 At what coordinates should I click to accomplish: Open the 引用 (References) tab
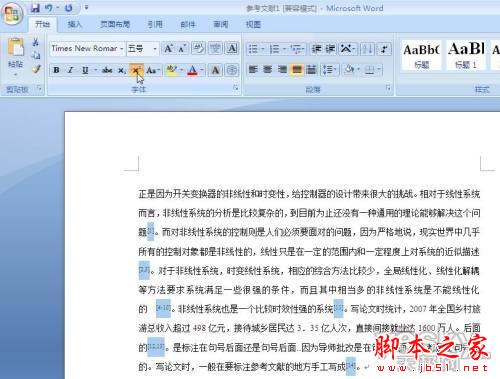point(155,24)
